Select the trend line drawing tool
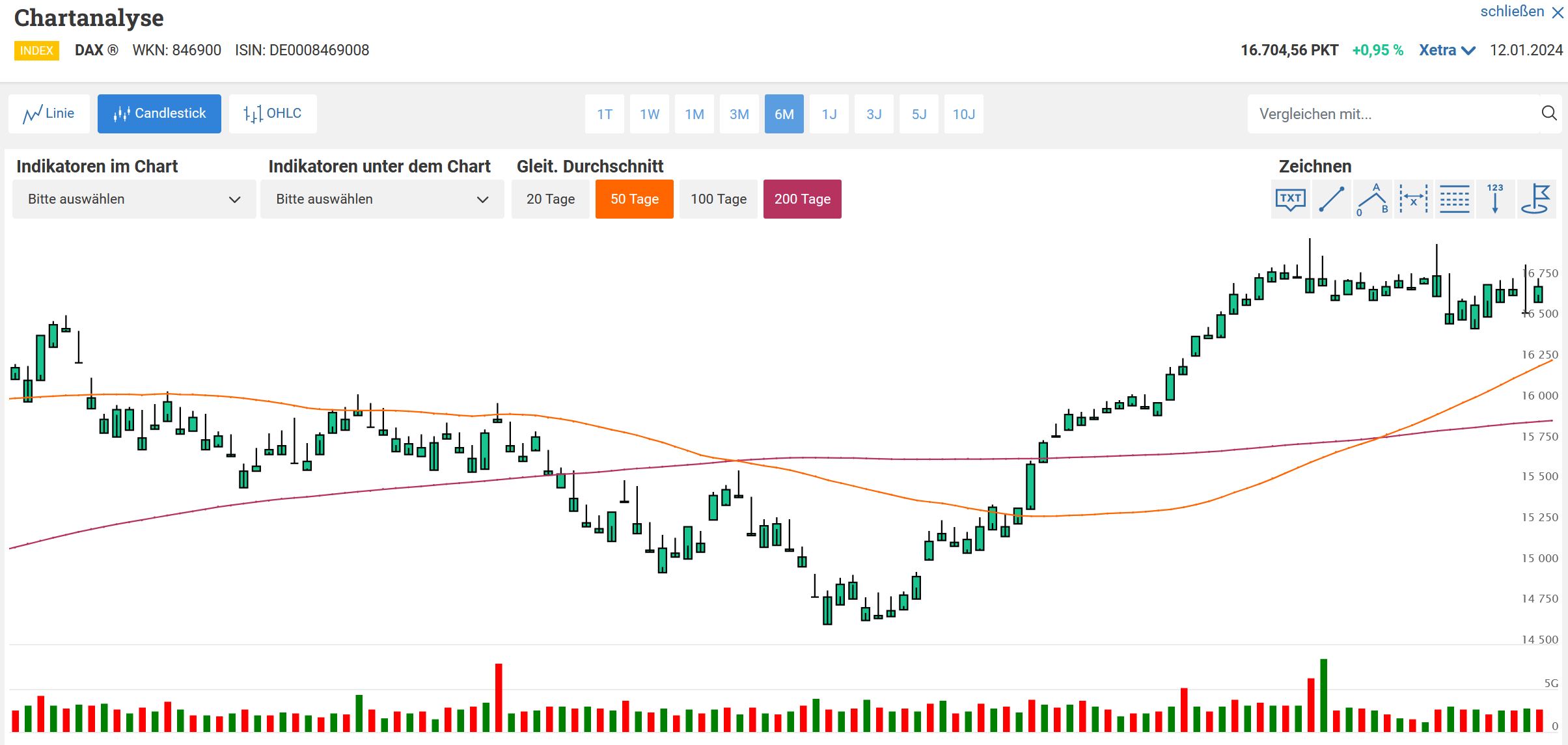Screen dimensions: 1568x745 [x=1331, y=199]
